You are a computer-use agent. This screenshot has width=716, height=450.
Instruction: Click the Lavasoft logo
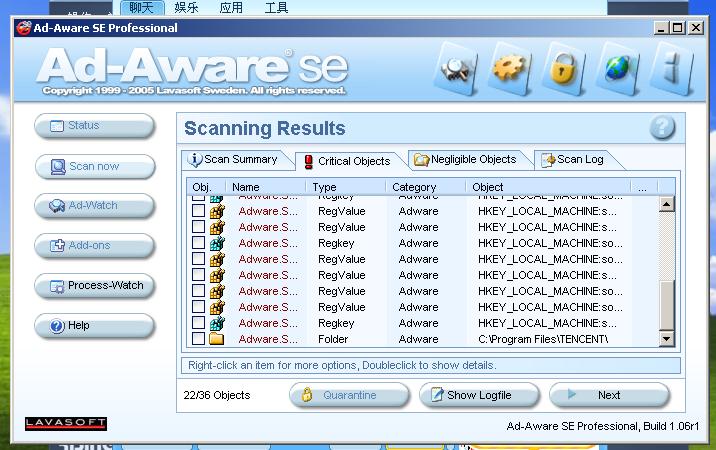[66, 424]
